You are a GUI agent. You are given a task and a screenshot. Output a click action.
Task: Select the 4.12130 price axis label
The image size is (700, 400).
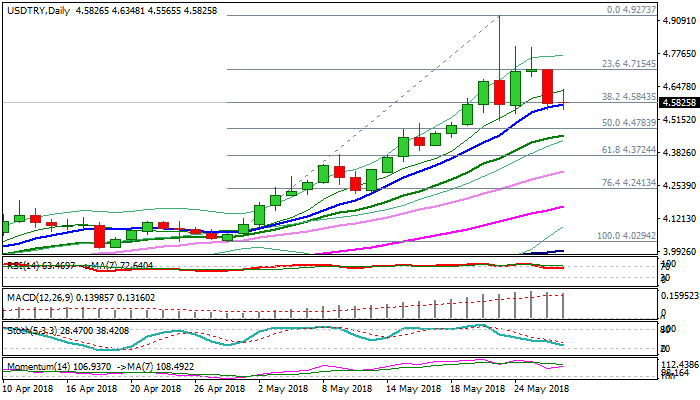click(677, 218)
